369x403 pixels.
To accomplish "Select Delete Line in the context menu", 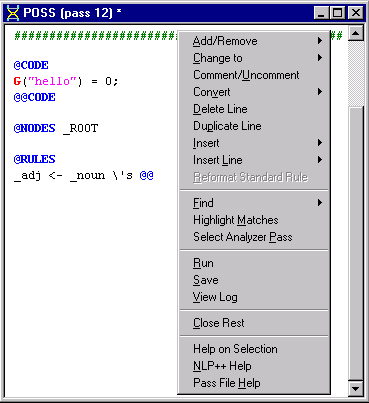I will click(x=254, y=109).
